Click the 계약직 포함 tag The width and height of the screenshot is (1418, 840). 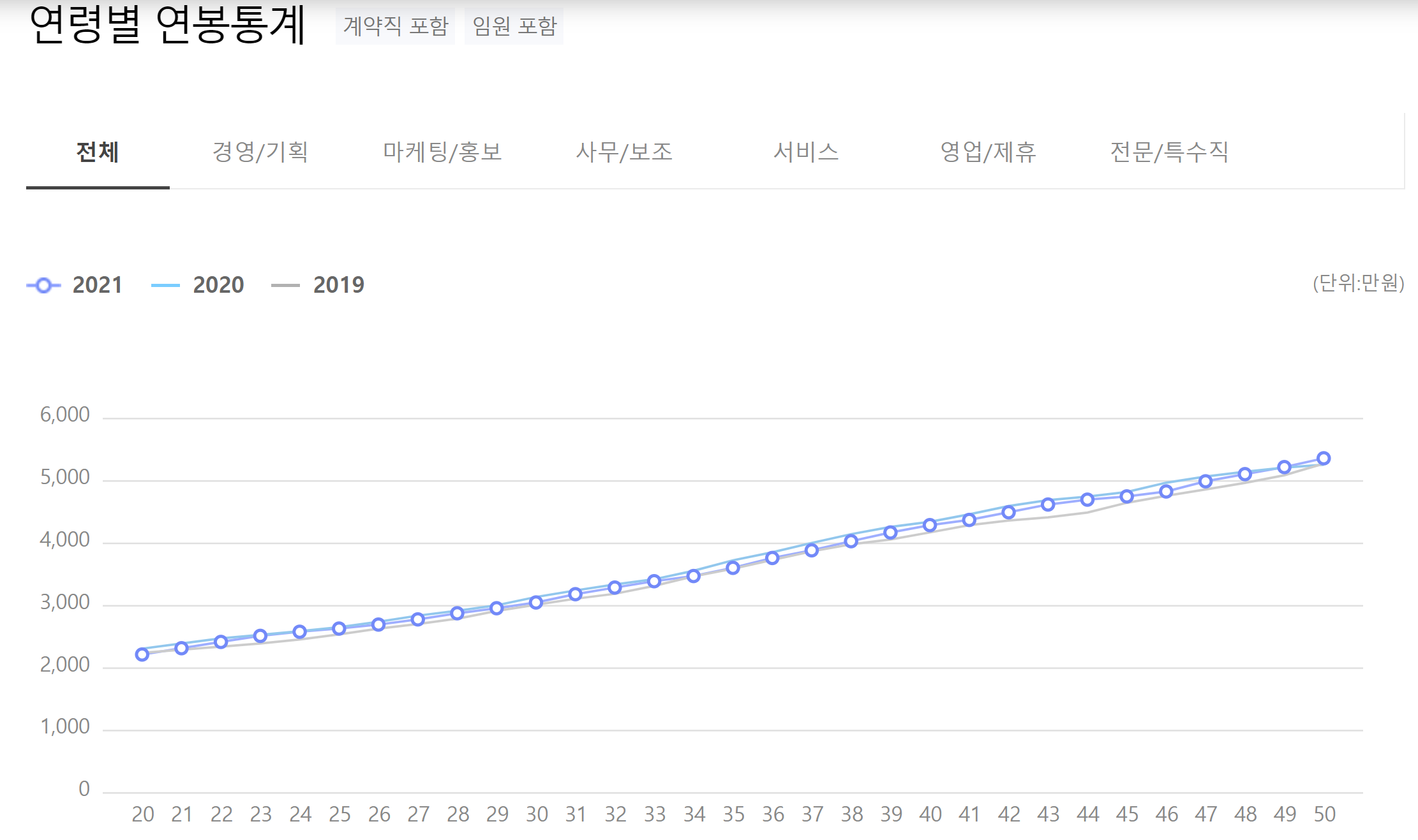(x=396, y=26)
